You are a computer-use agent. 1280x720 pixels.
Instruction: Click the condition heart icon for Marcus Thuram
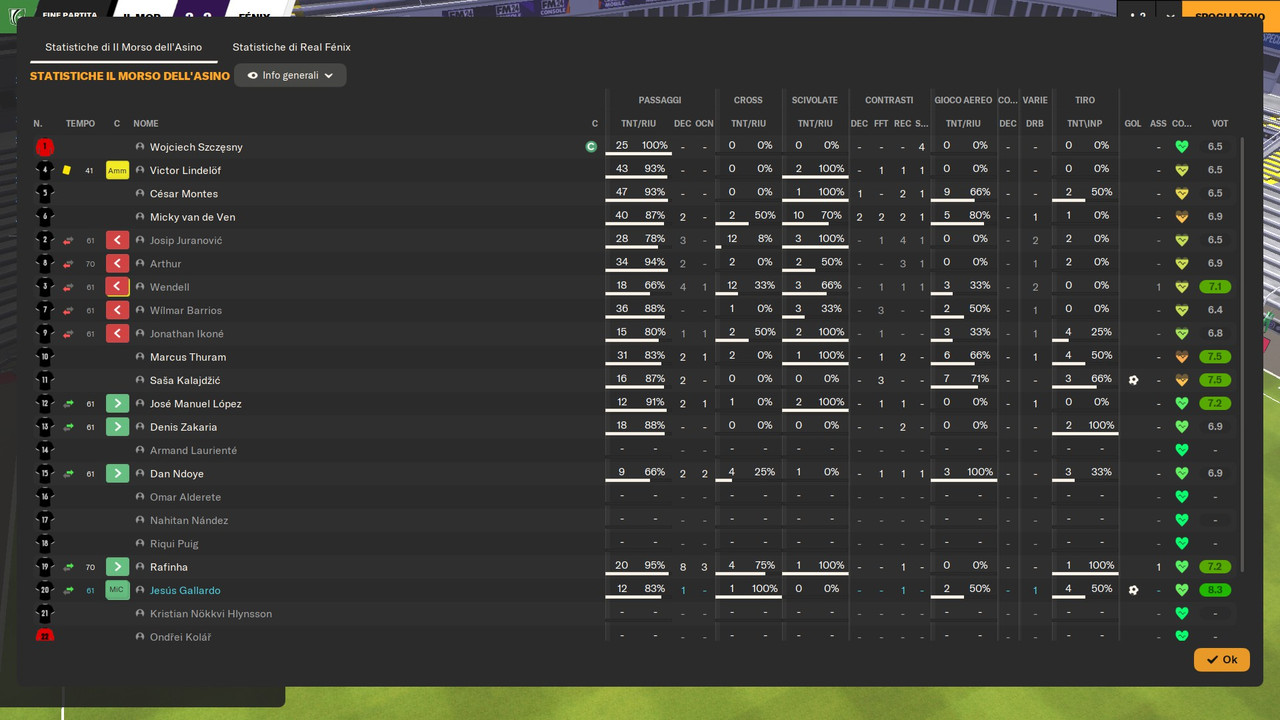[1181, 357]
